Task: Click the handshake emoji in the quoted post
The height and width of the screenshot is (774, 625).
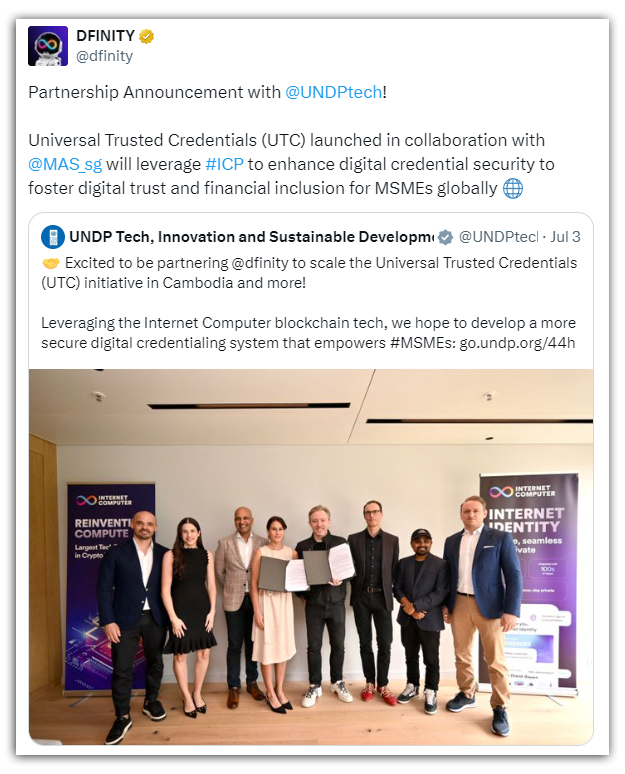Action: tap(50, 262)
